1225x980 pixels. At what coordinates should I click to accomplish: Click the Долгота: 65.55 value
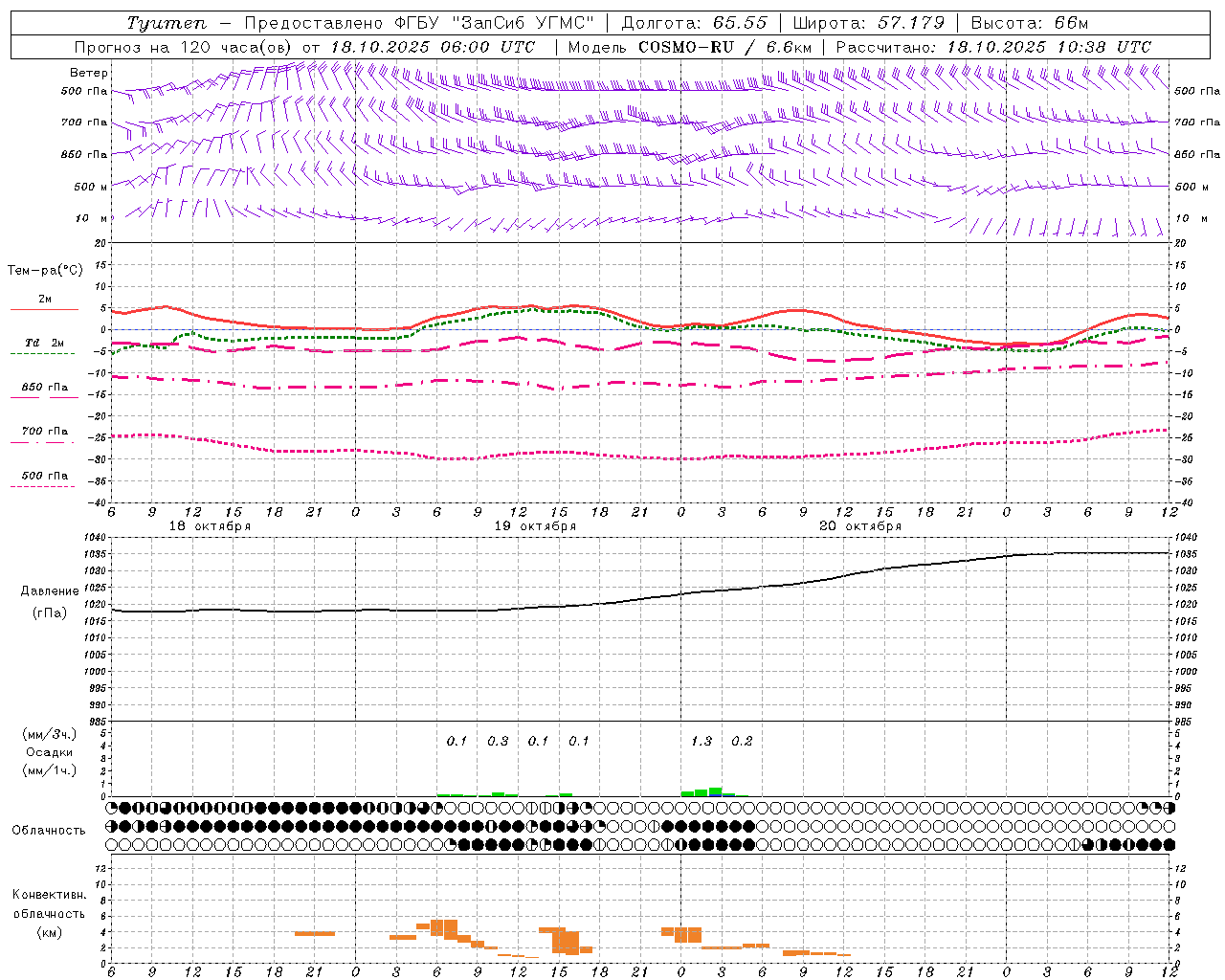[x=694, y=23]
